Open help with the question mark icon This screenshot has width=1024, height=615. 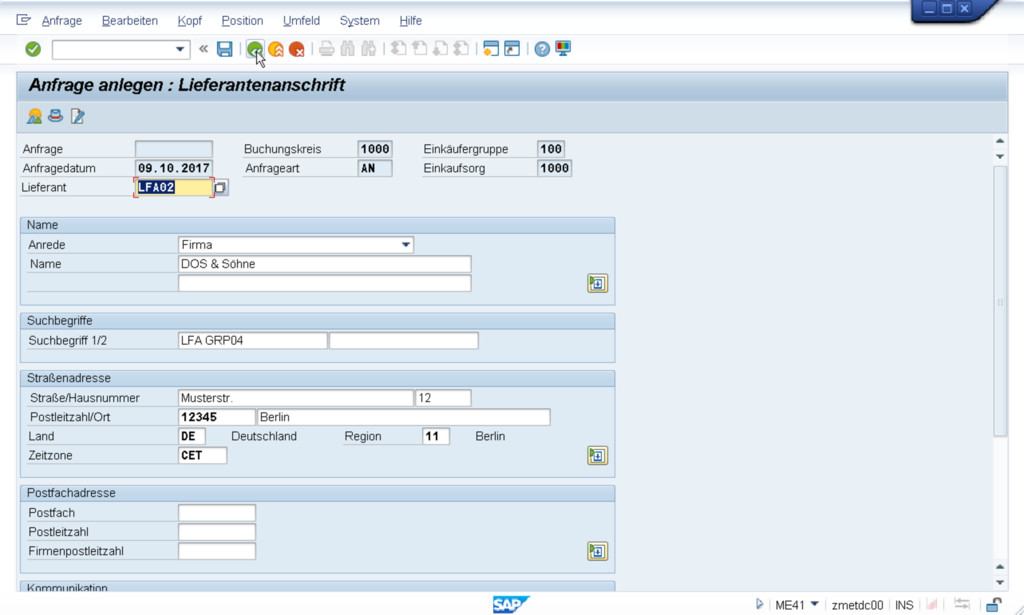coord(541,49)
